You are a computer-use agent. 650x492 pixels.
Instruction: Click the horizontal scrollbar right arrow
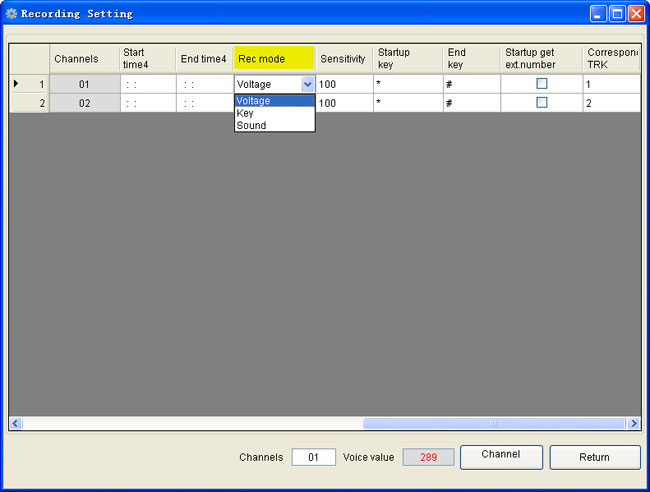(634, 424)
